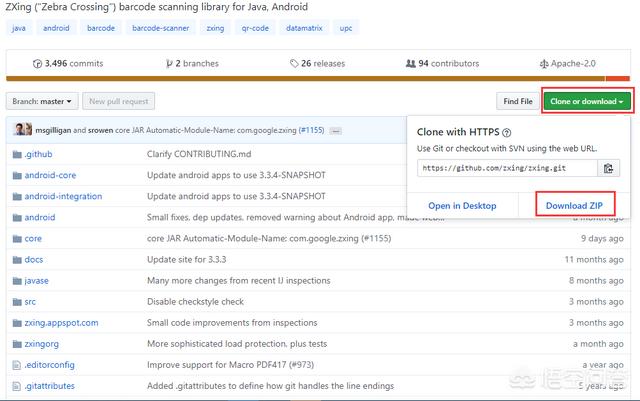The width and height of the screenshot is (640, 401).
Task: Click the java topic tag
Action: (19, 28)
